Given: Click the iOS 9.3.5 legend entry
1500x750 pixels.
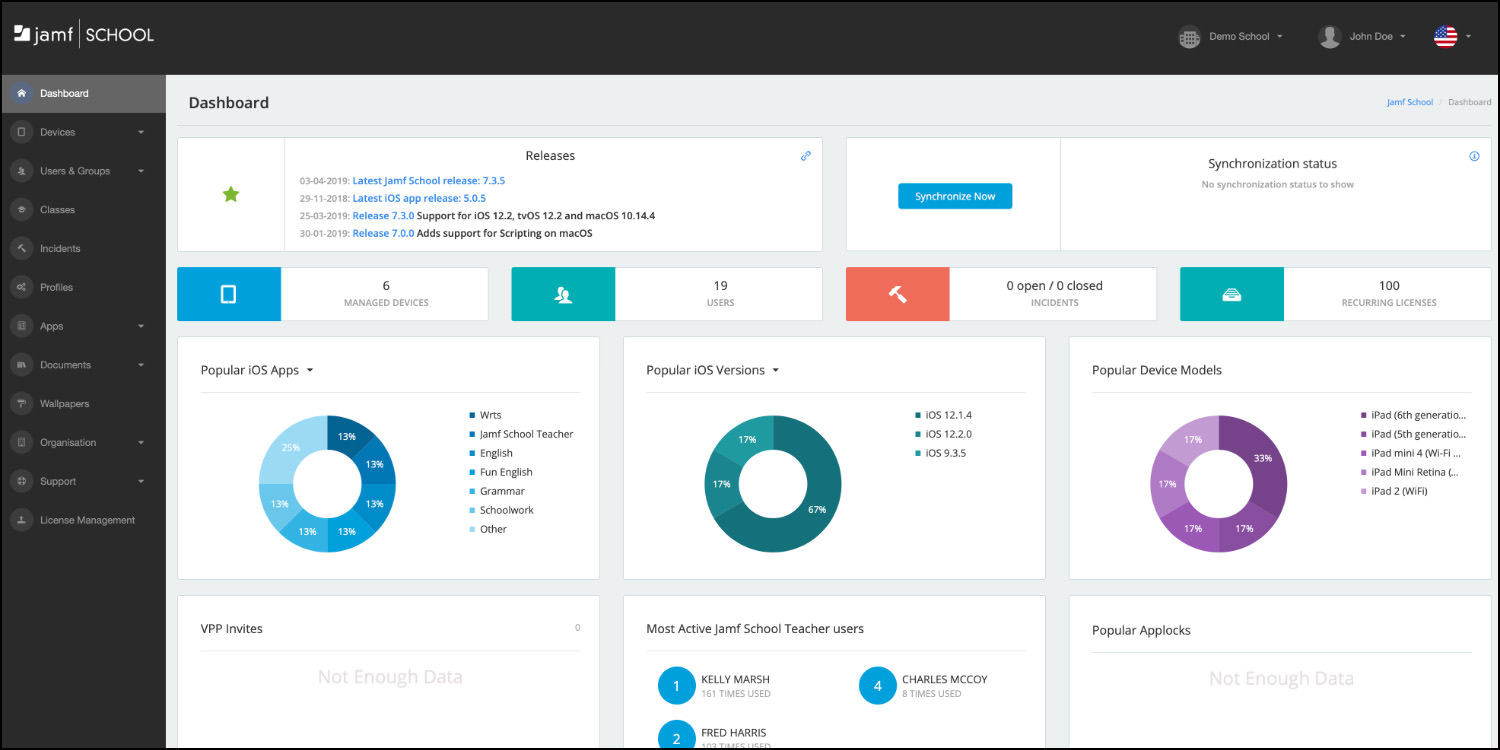Looking at the screenshot, I should [940, 453].
